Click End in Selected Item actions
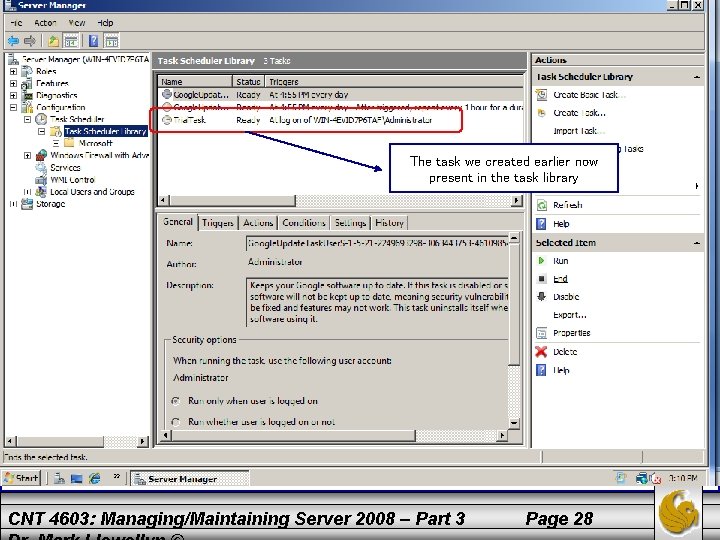The image size is (720, 540). click(560, 279)
